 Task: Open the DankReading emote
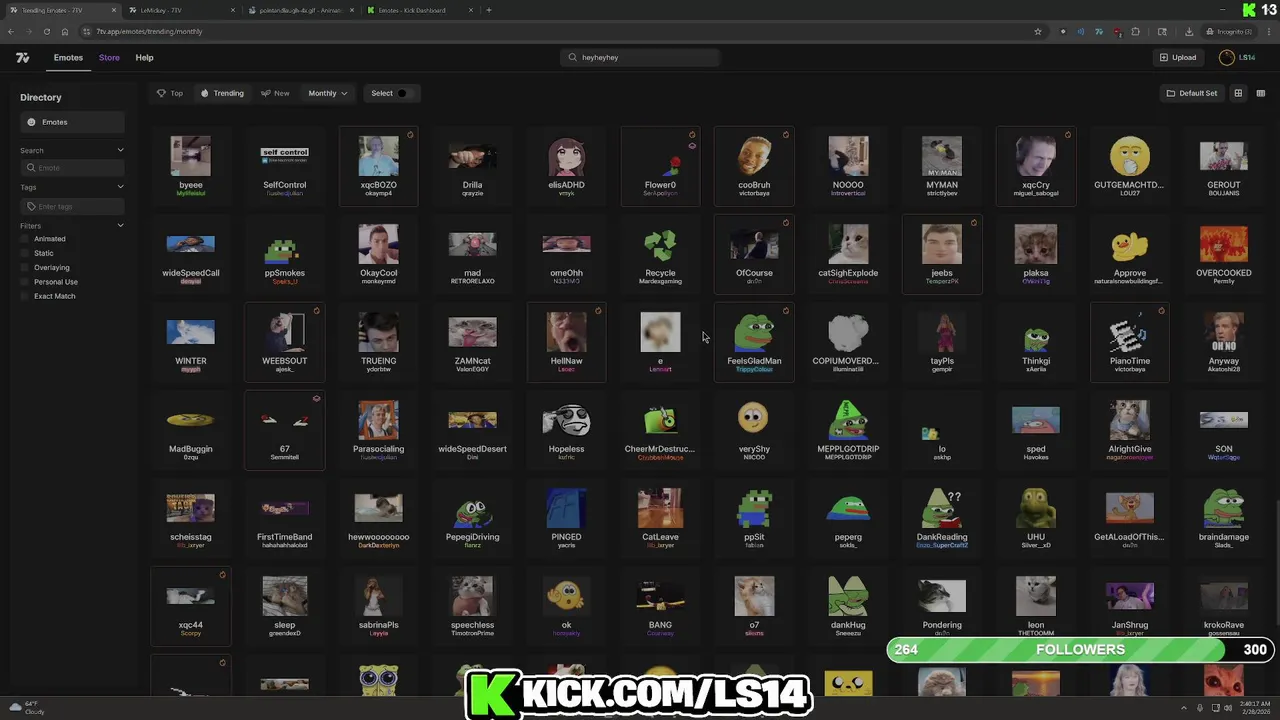pos(942,518)
